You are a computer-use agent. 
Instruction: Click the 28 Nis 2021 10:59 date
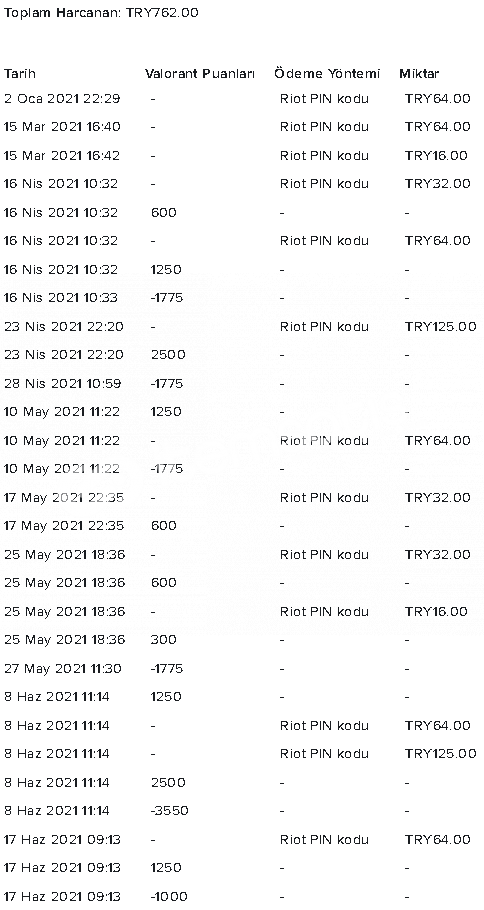[63, 384]
